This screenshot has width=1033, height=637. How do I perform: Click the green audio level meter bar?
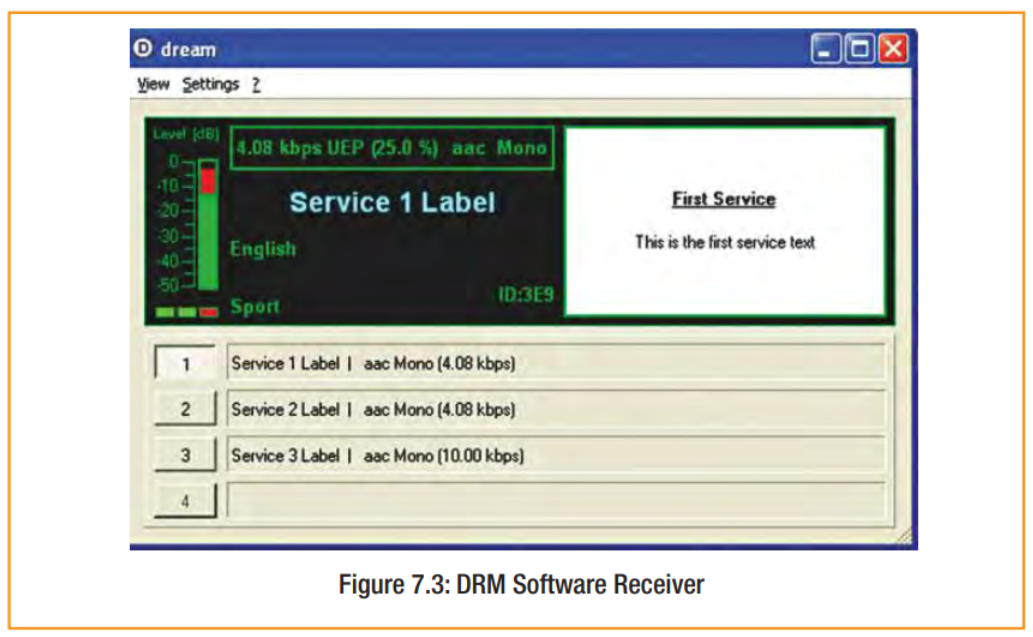coord(208,225)
